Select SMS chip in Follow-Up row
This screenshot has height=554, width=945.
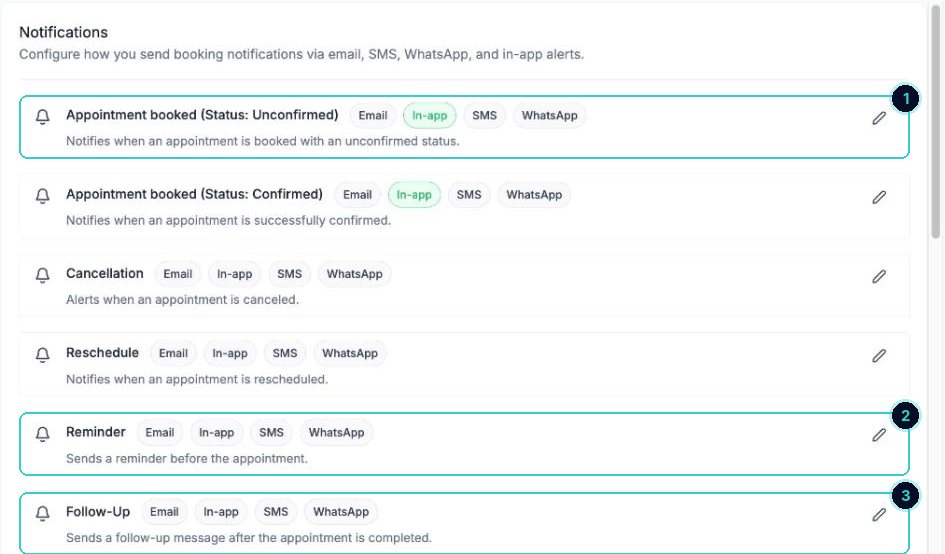click(x=275, y=512)
